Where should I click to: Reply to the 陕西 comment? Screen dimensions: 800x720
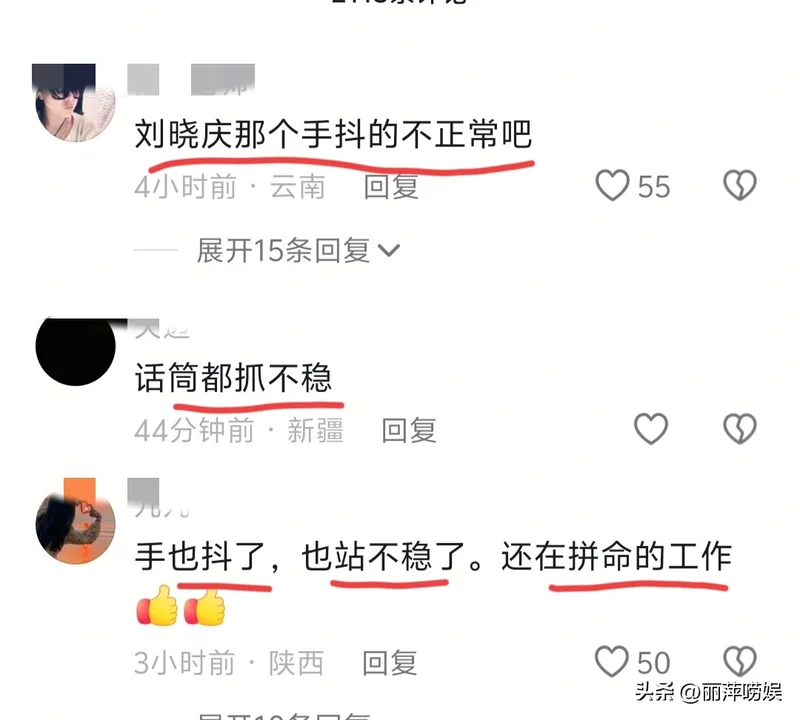(x=390, y=663)
